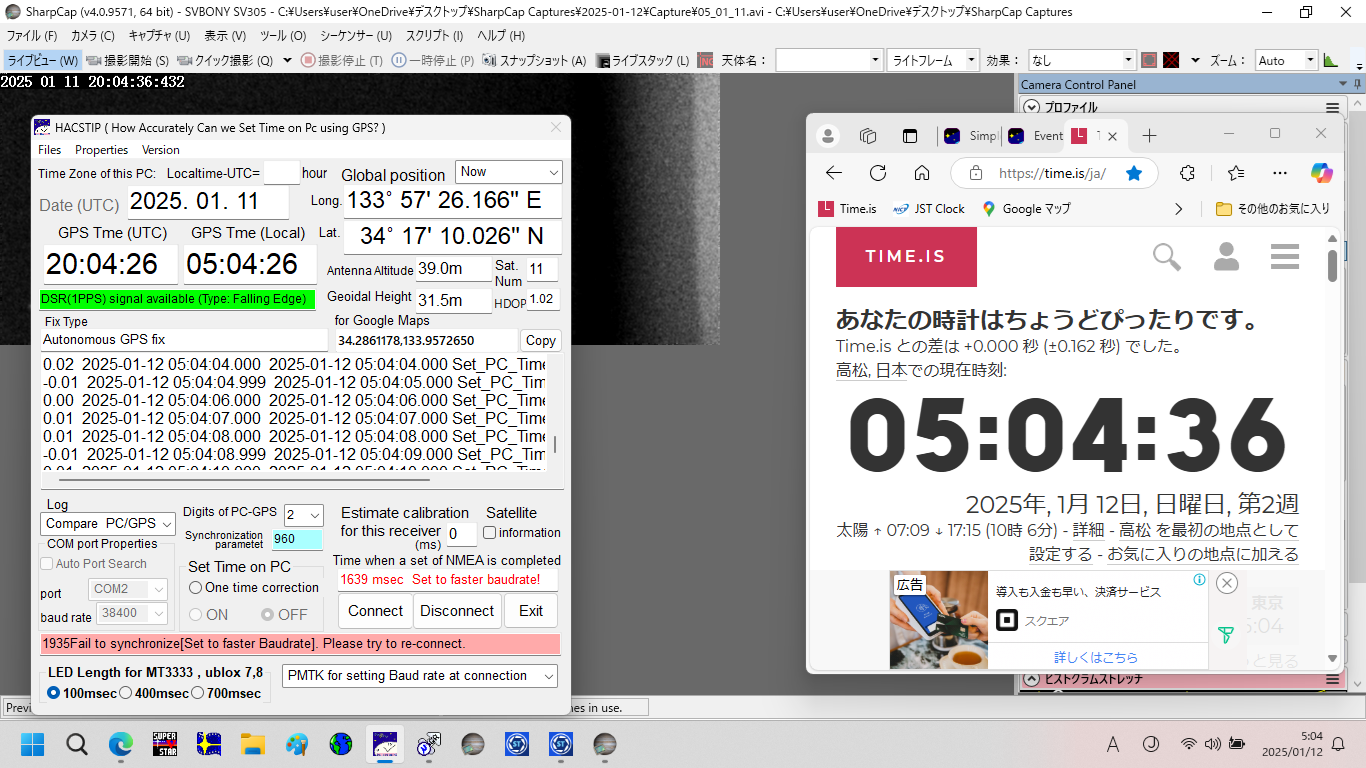
Task: Click the Synchronization parameter field
Action: tap(297, 539)
